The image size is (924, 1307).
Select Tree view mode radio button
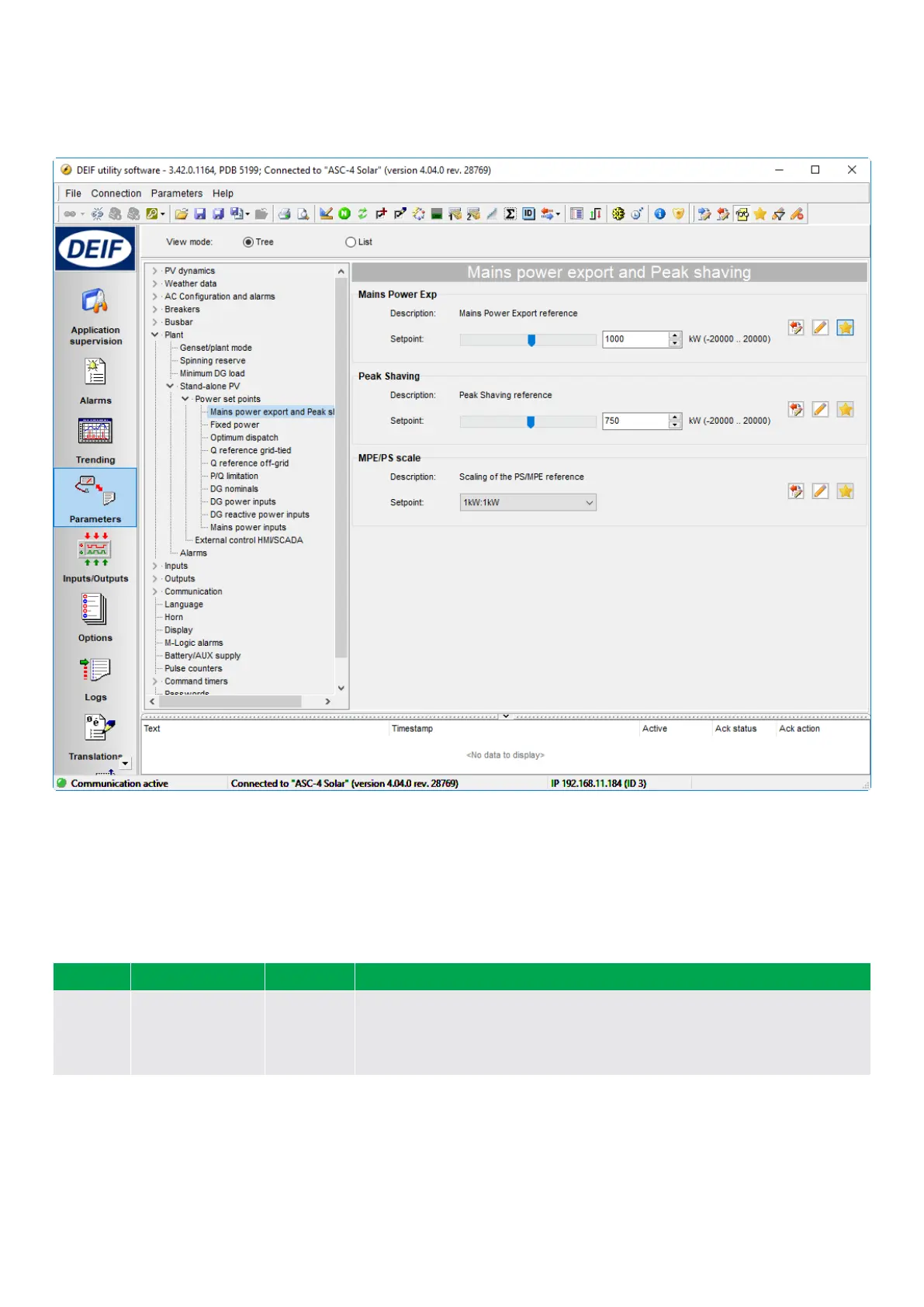(x=248, y=242)
